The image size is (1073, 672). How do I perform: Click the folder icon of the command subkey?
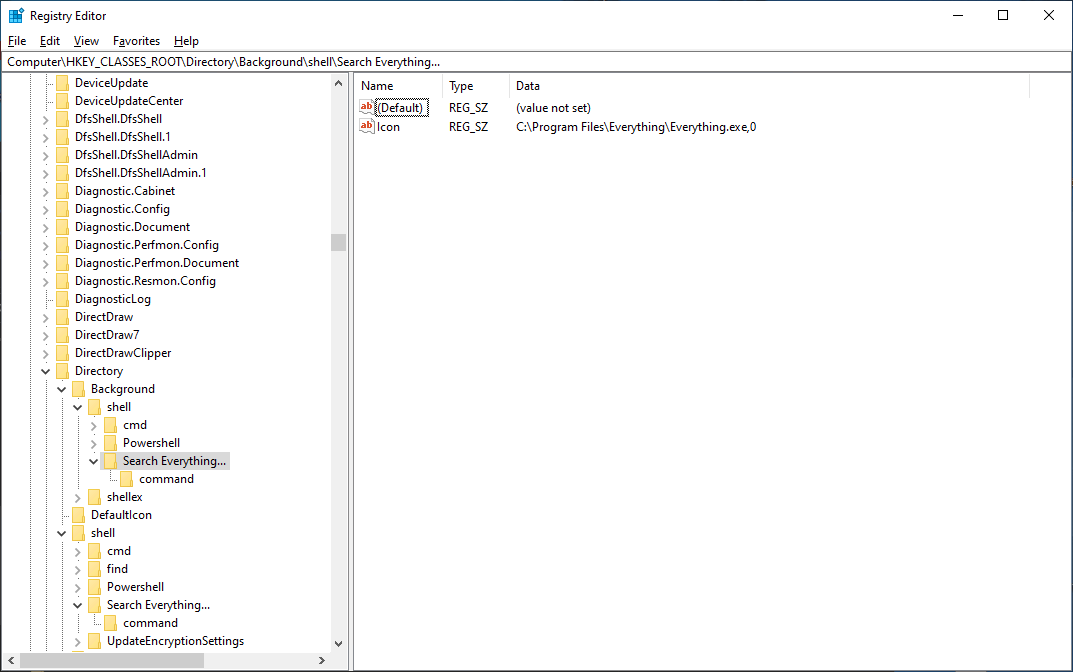click(x=126, y=478)
